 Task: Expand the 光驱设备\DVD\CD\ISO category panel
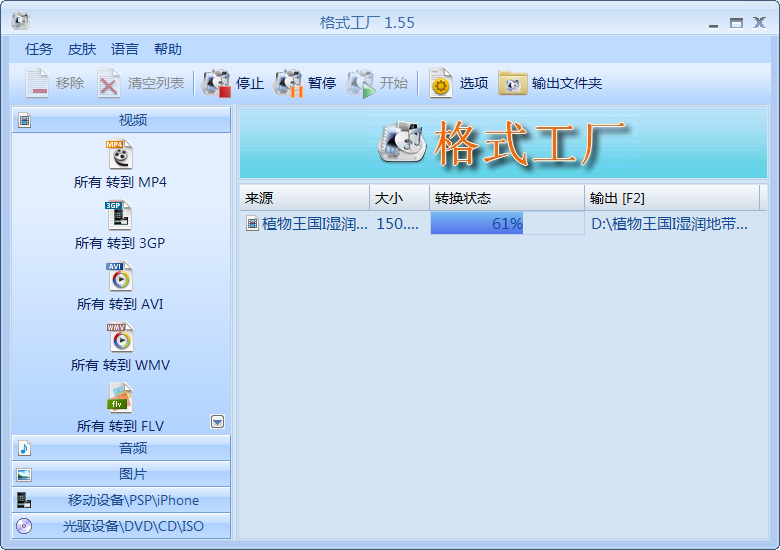click(x=121, y=526)
